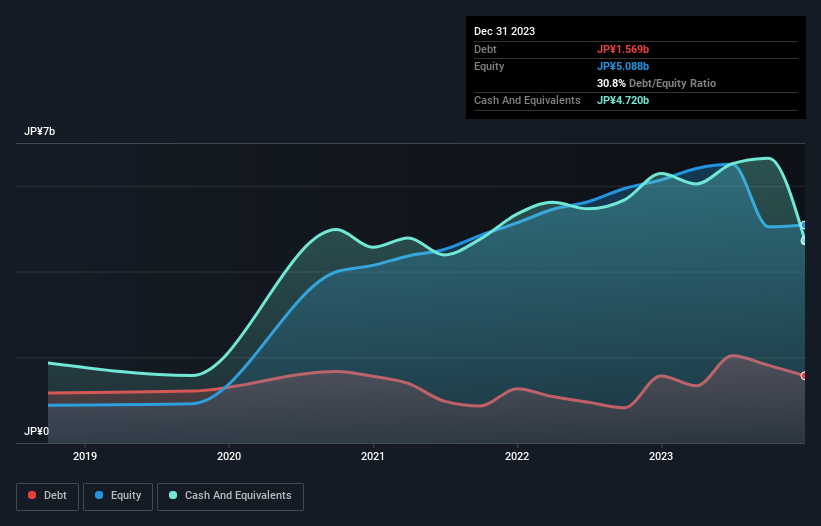Click the tooltip Equity row label
821x526 pixels.
pos(489,66)
